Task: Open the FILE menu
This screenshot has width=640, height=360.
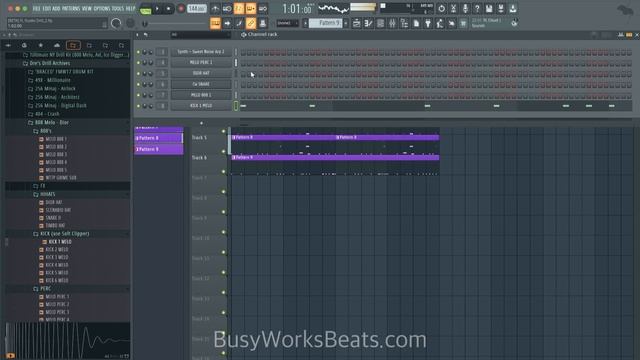Action: 36,8
